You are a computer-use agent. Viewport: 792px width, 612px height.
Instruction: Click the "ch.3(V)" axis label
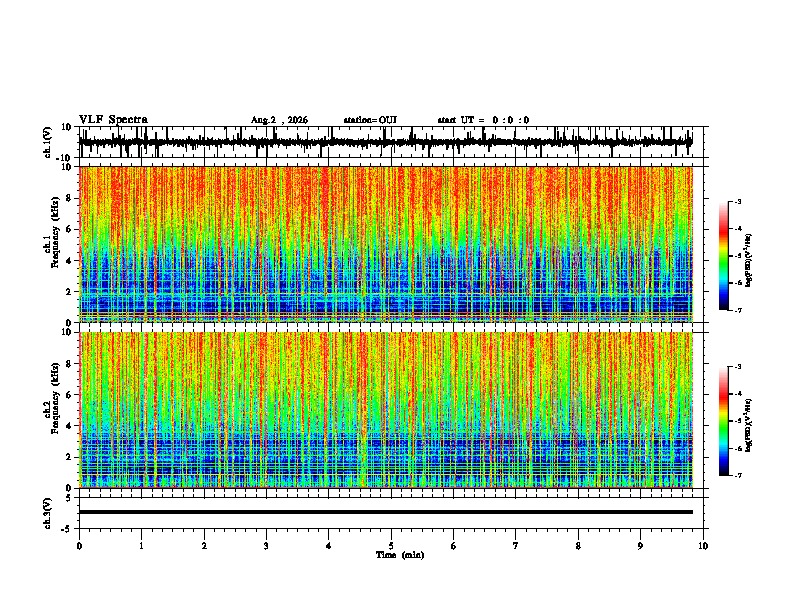point(48,513)
